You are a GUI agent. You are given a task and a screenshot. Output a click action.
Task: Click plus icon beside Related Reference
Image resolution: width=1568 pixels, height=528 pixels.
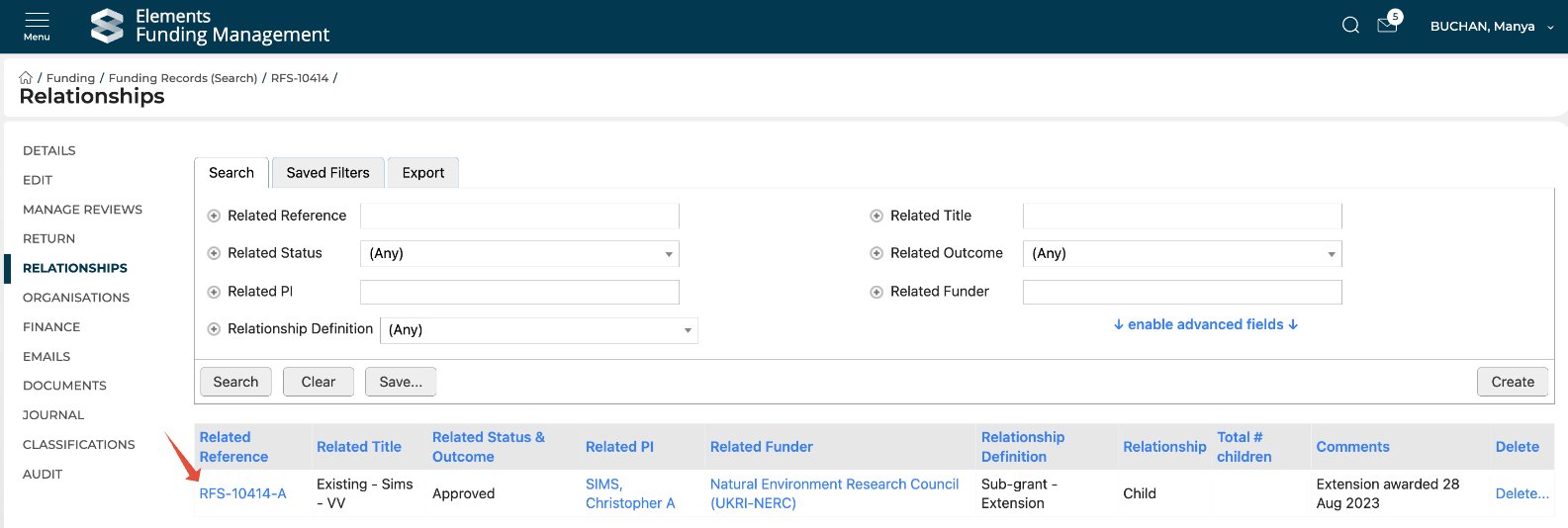pos(214,216)
